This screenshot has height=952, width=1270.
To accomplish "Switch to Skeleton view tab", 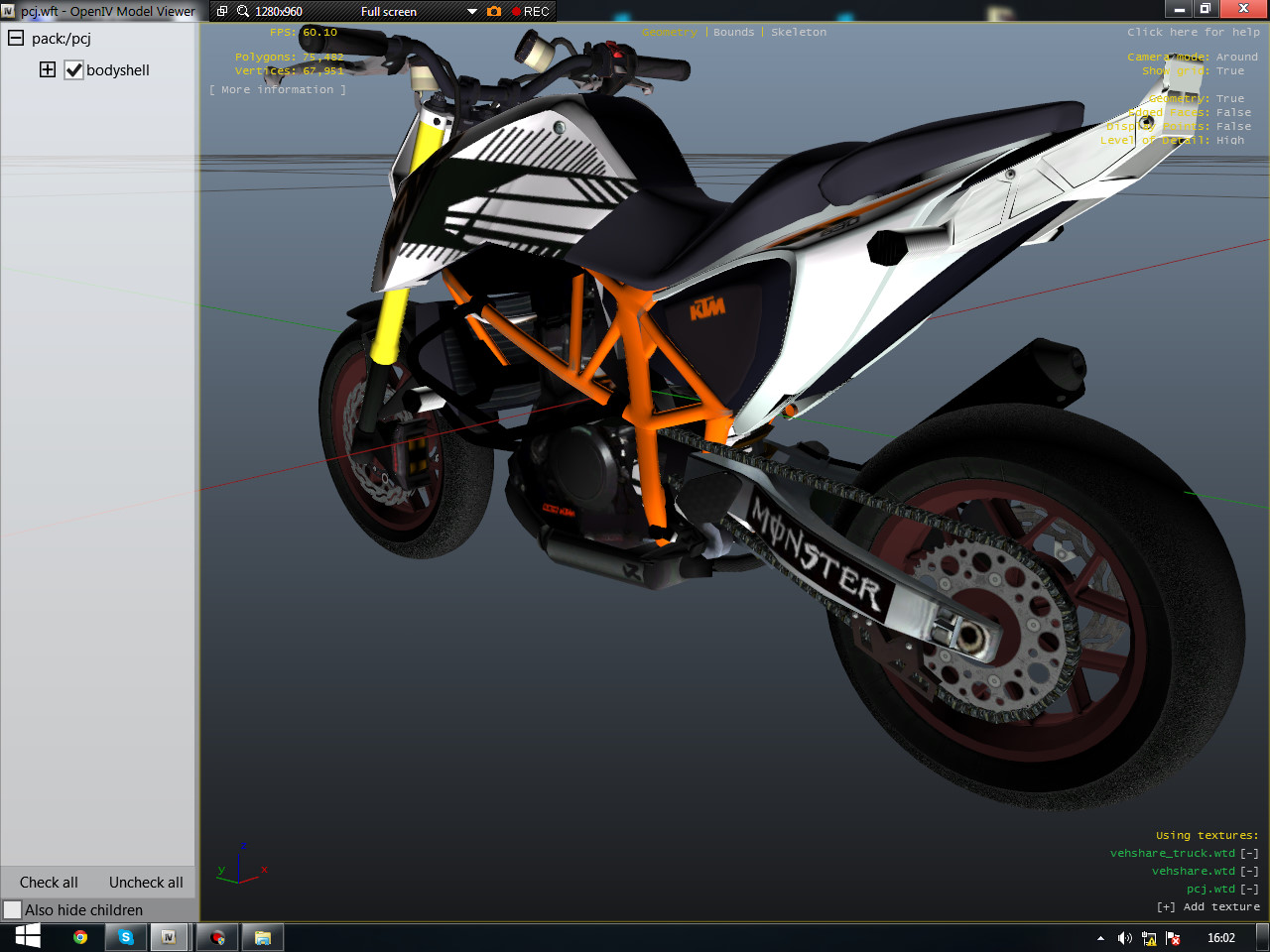I will pyautogui.click(x=799, y=32).
